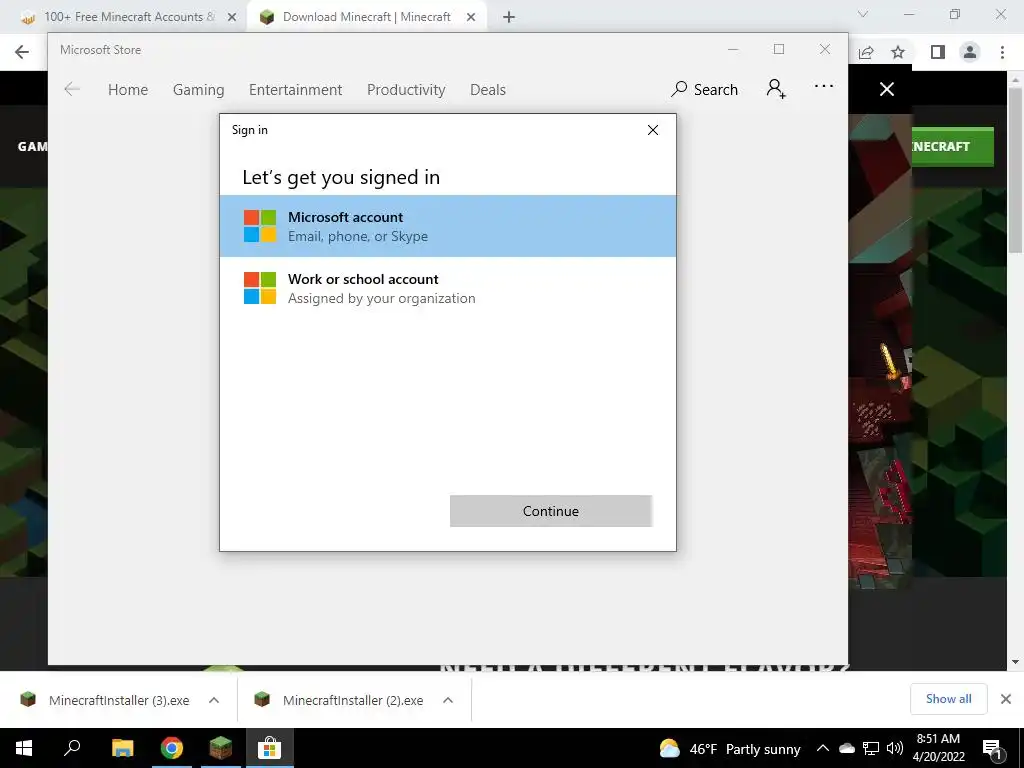Open network settings tray icon

pyautogui.click(x=871, y=748)
